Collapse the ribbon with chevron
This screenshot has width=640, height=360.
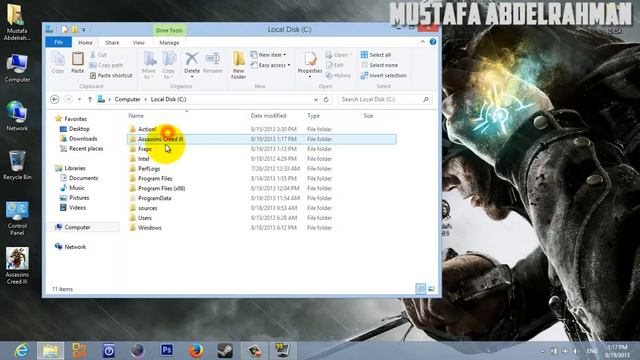point(422,42)
